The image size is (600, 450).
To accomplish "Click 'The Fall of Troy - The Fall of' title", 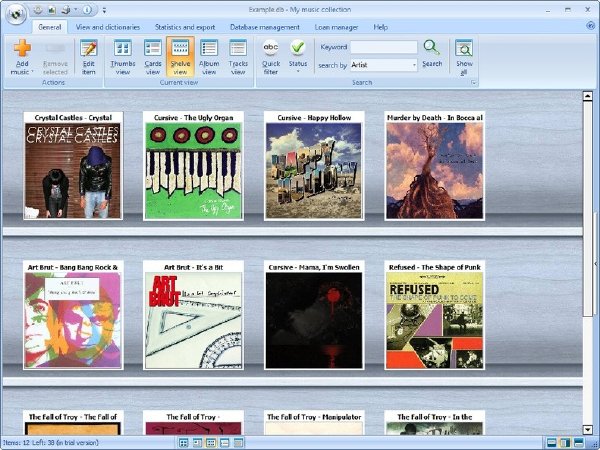I will coord(73,417).
